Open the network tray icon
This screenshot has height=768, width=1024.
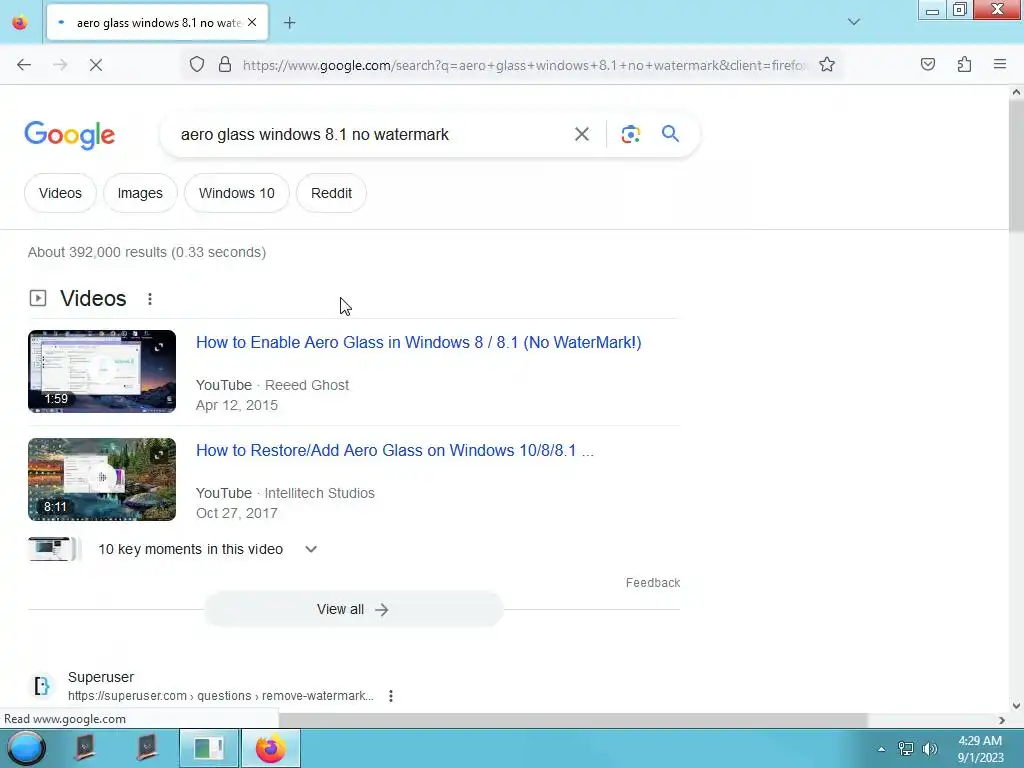tap(905, 749)
